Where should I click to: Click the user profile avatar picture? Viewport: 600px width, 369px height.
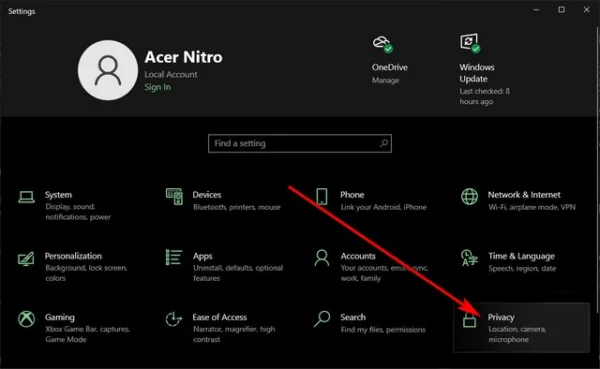108,70
